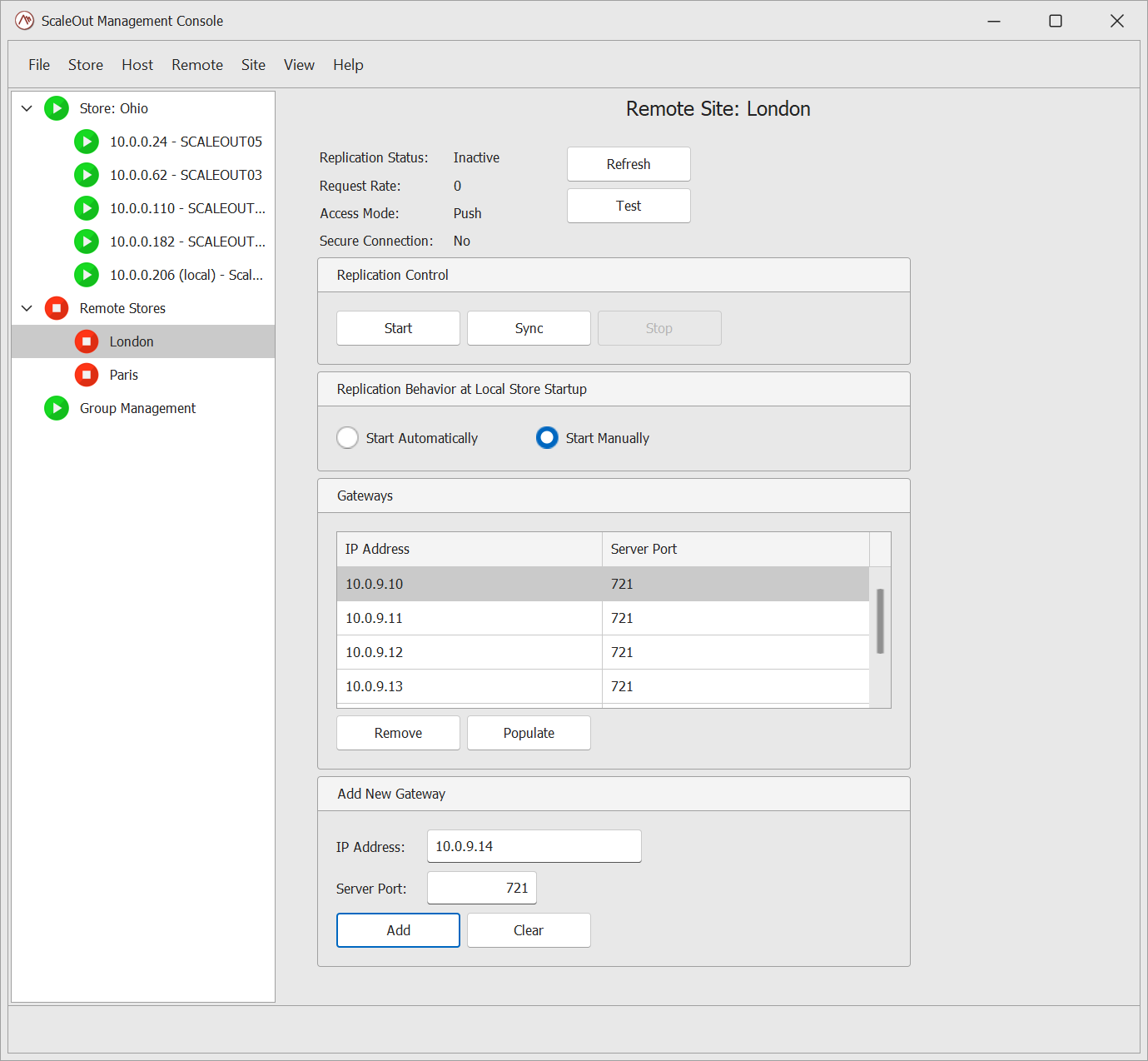Open the View menu
The image size is (1148, 1061).
click(299, 65)
